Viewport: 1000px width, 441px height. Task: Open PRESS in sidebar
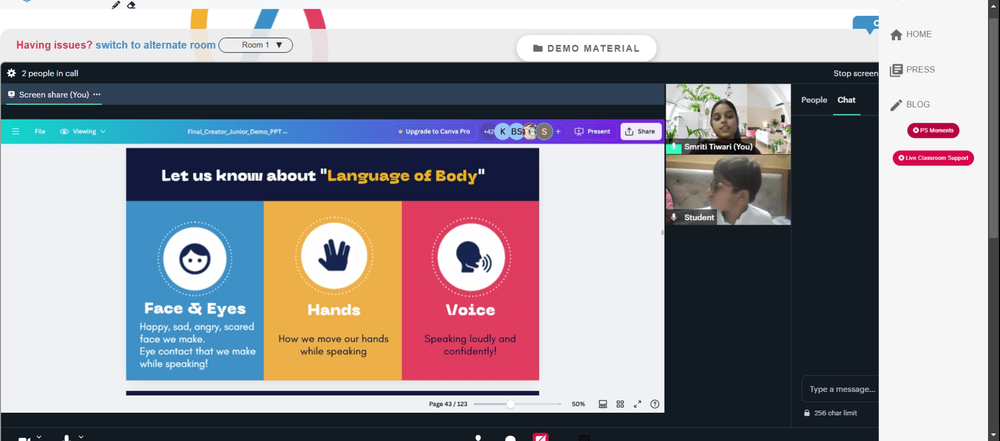912,70
